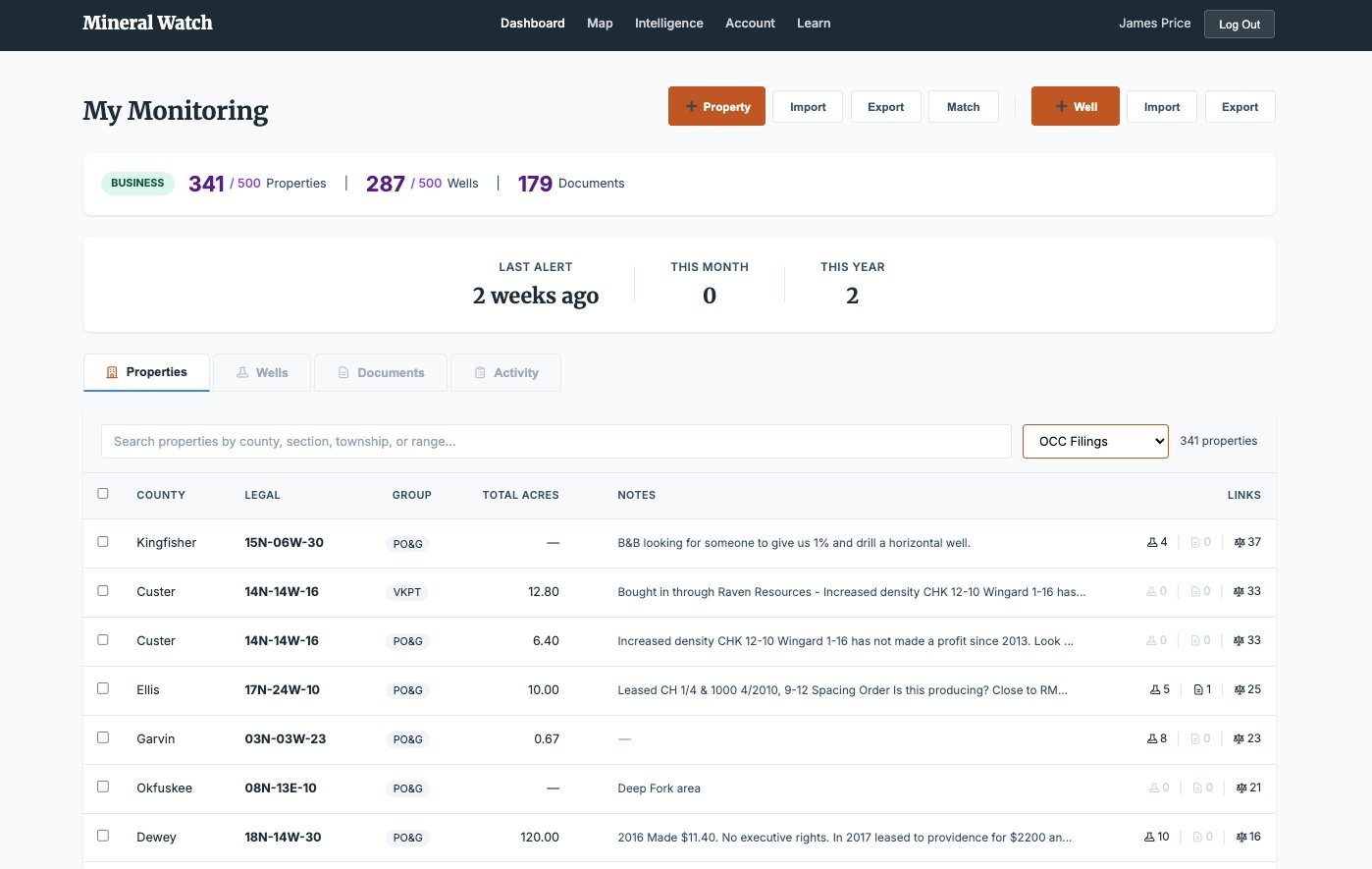Screen dimensions: 1372x869
Task: Click the orange add Property button
Action: pyautogui.click(x=716, y=107)
